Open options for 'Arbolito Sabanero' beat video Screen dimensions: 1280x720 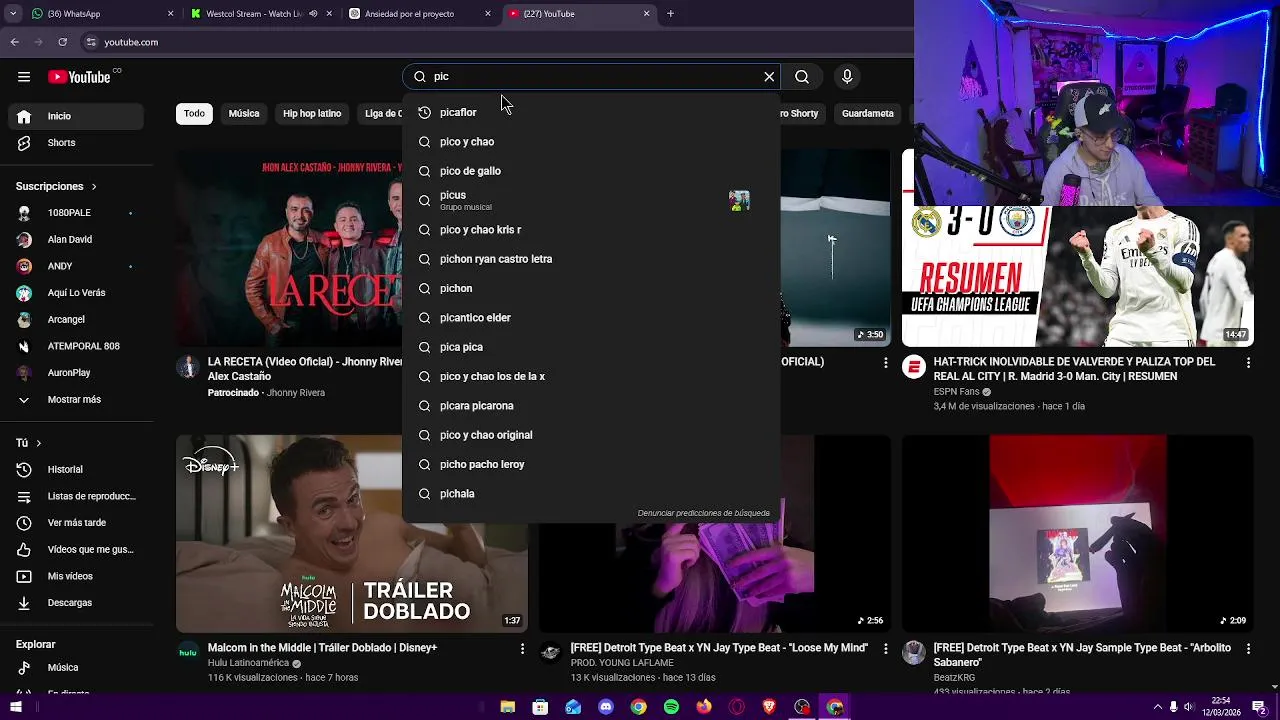click(x=1248, y=649)
